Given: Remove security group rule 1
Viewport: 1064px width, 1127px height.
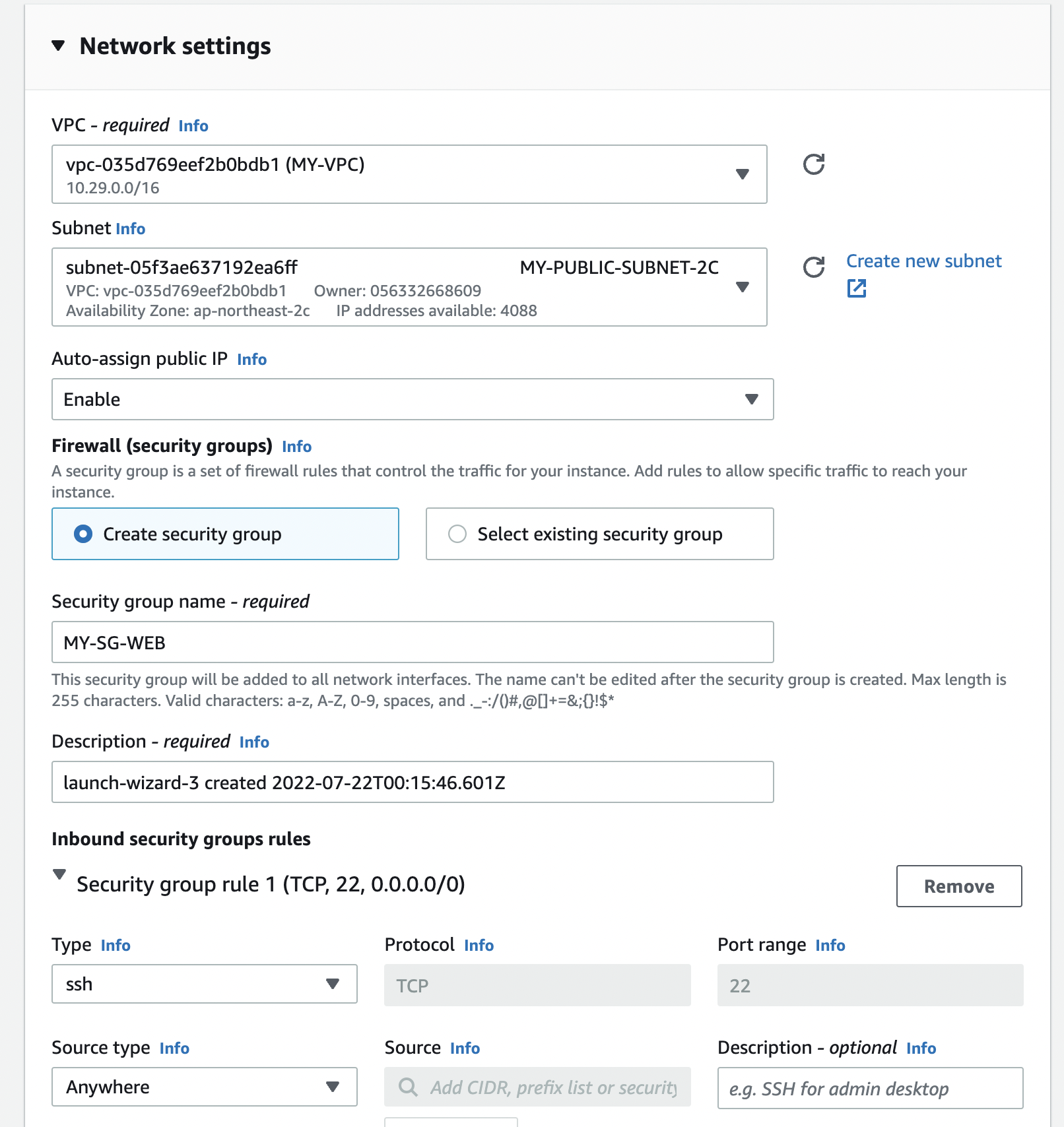Looking at the screenshot, I should [958, 886].
